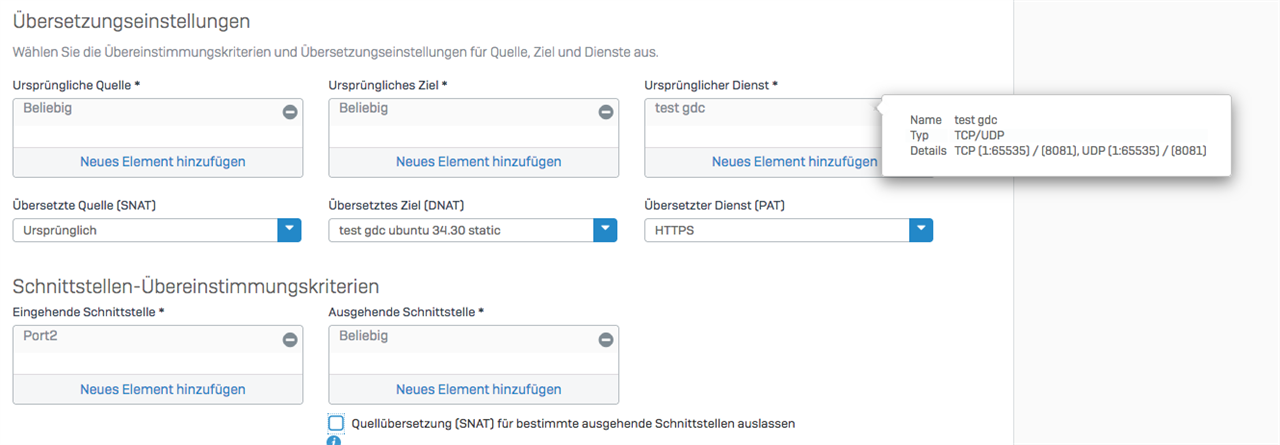The height and width of the screenshot is (445, 1280).
Task: Expand the Übersetztes Ziel (DNAT) dropdown
Action: (605, 230)
